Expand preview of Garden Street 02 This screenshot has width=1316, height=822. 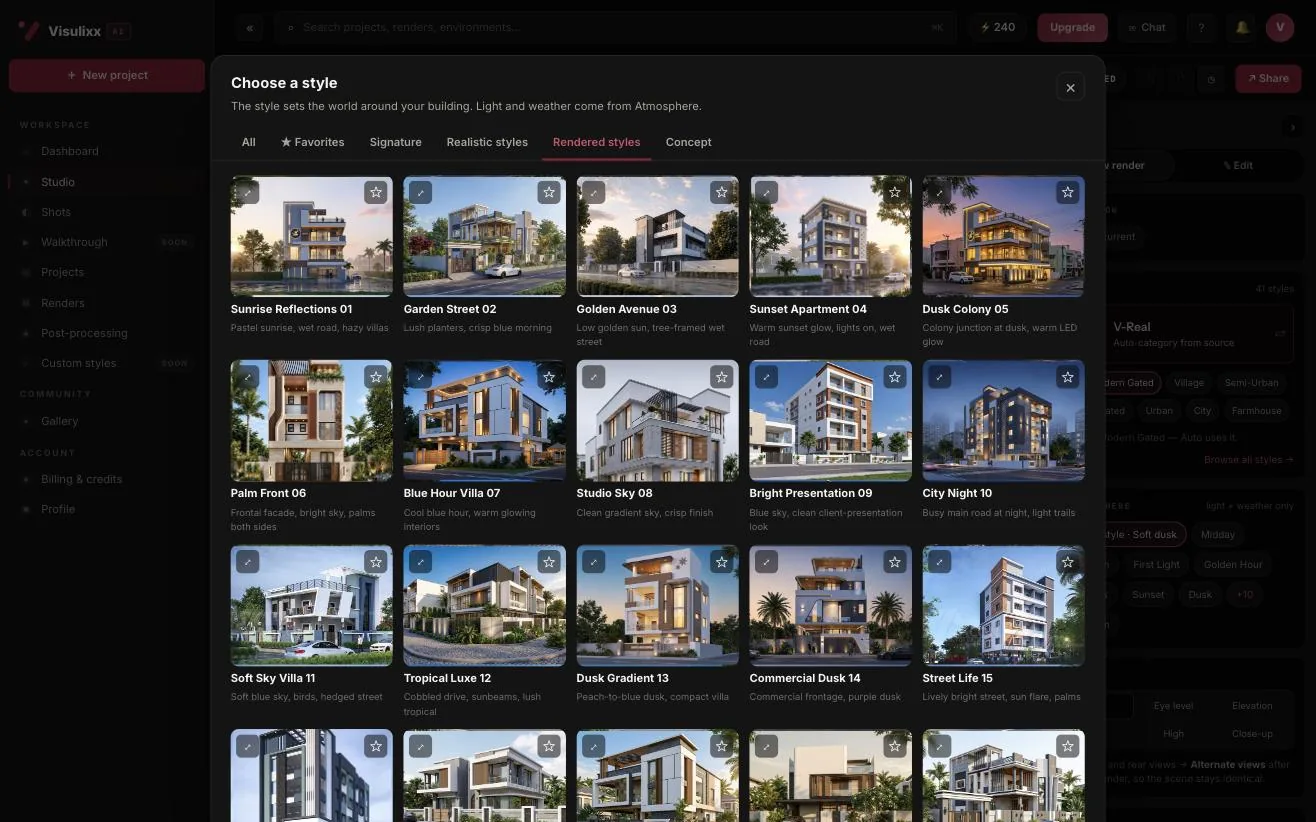tap(420, 192)
